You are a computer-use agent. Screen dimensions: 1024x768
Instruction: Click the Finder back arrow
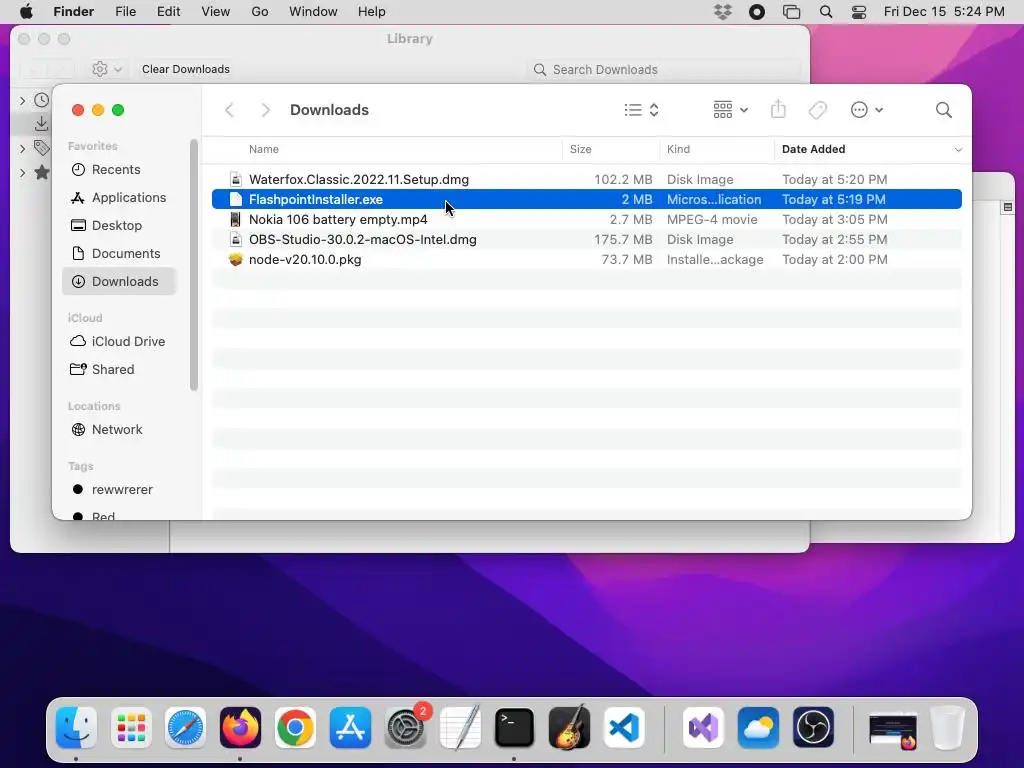pos(229,110)
